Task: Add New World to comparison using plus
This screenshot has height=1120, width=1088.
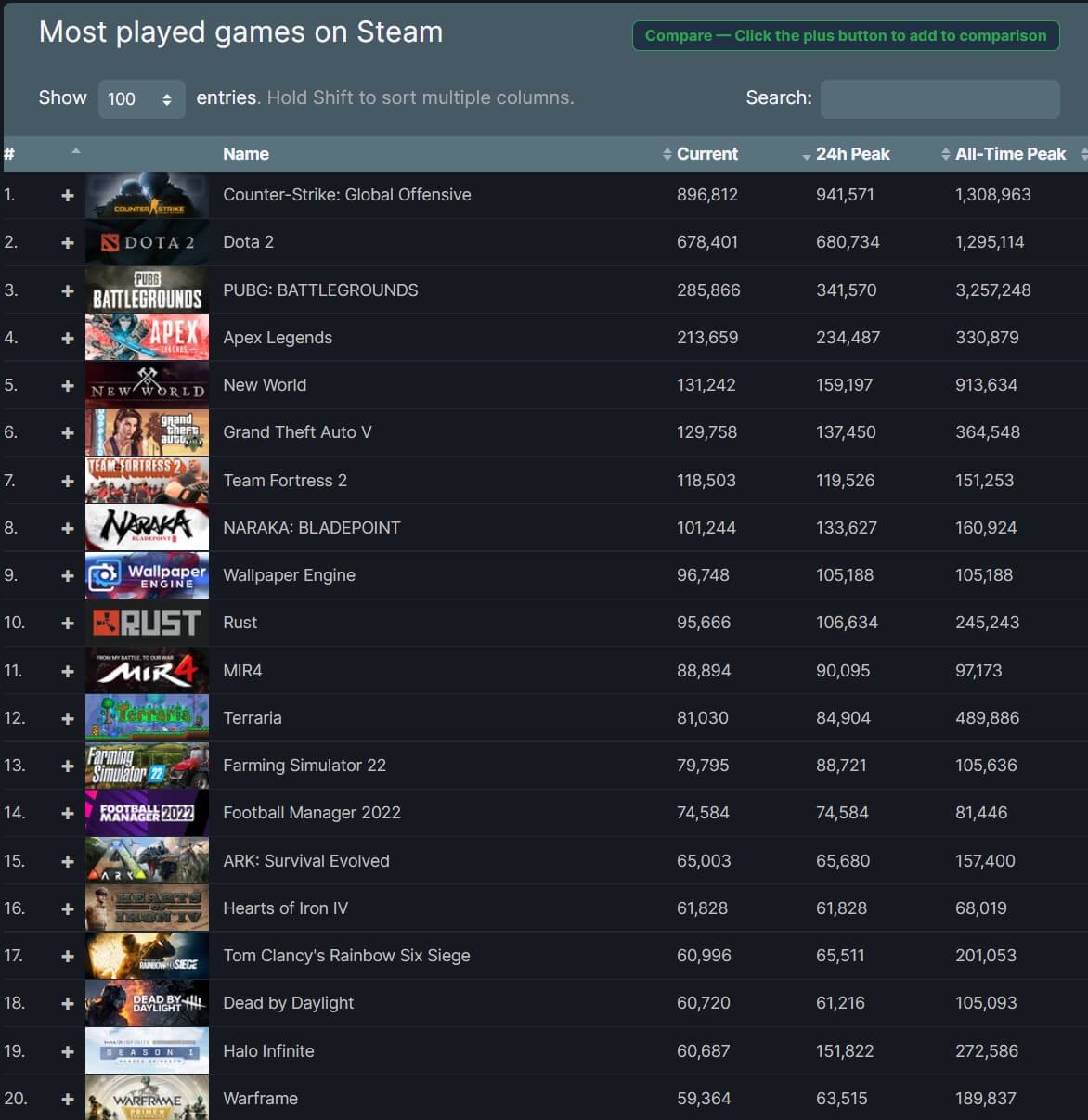Action: [67, 384]
